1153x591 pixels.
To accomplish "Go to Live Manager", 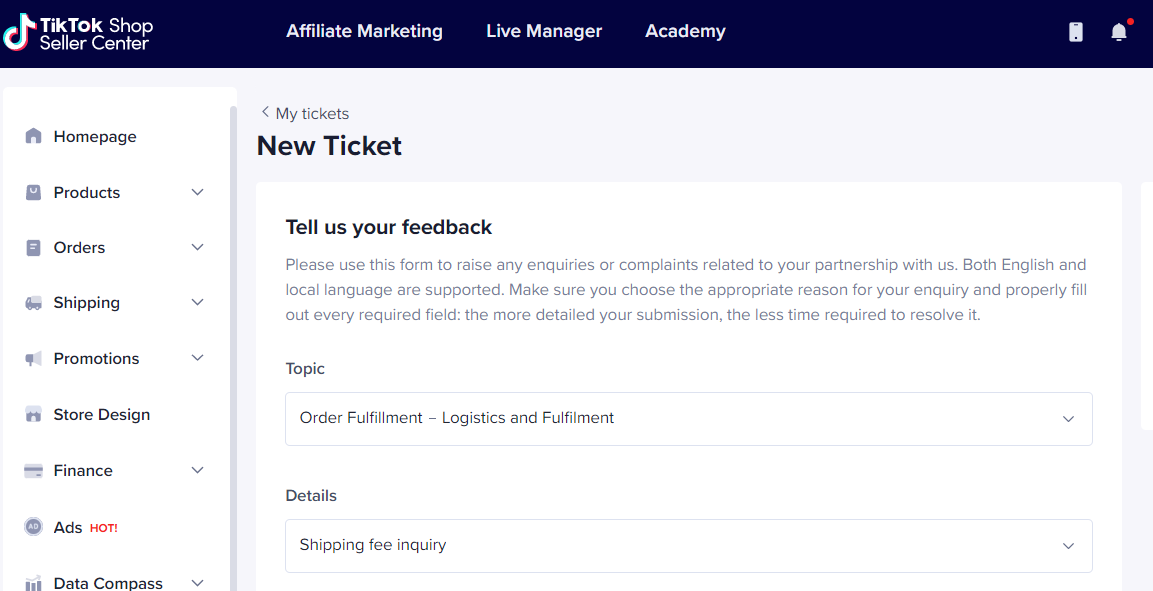I will pos(544,31).
